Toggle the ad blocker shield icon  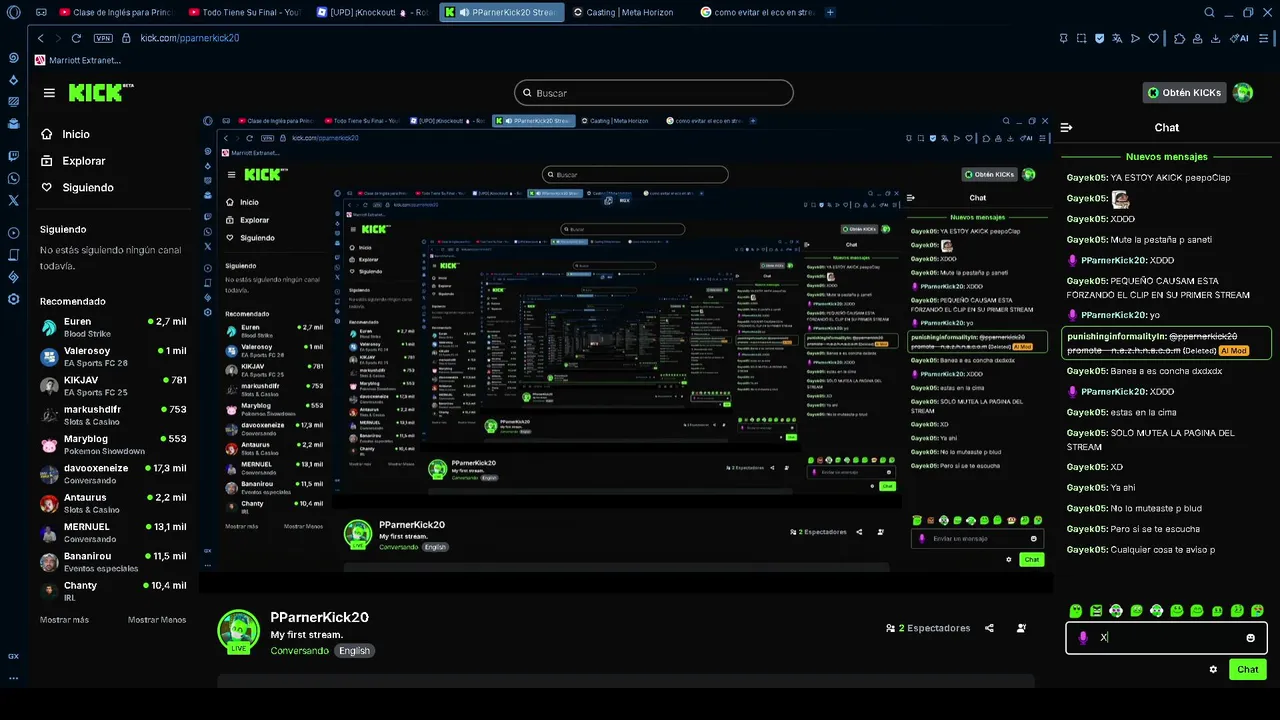[x=1099, y=38]
